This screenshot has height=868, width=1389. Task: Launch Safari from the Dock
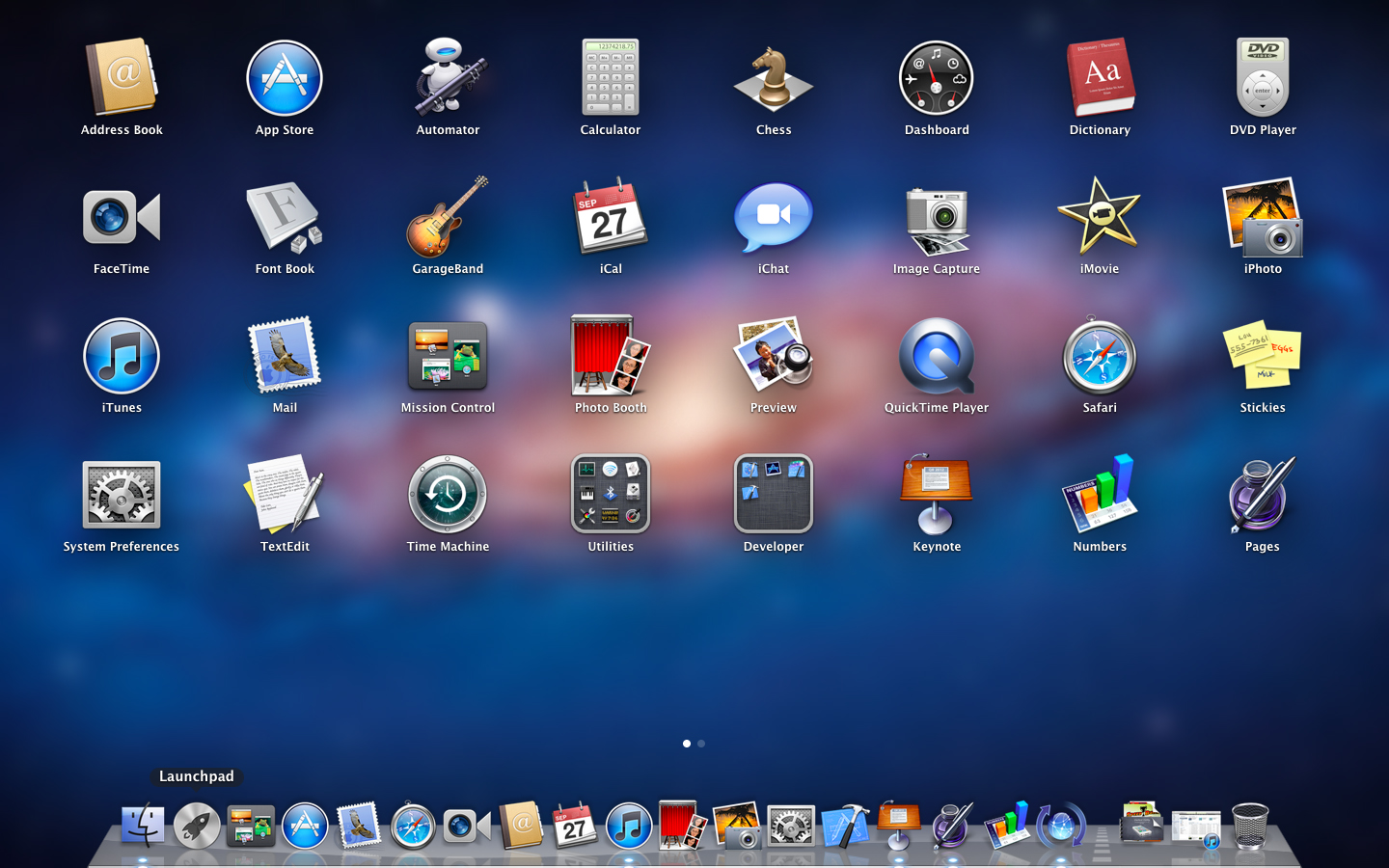[x=413, y=827]
